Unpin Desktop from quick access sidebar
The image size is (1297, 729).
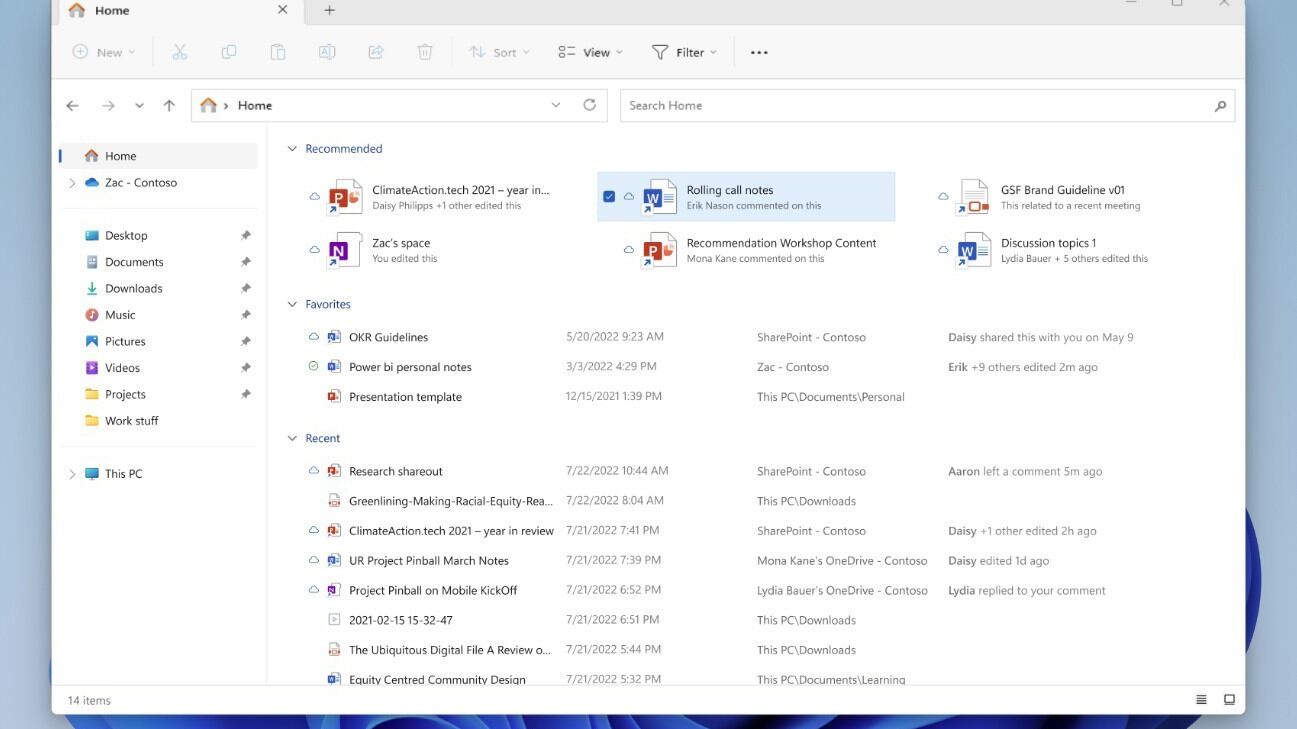click(x=245, y=236)
